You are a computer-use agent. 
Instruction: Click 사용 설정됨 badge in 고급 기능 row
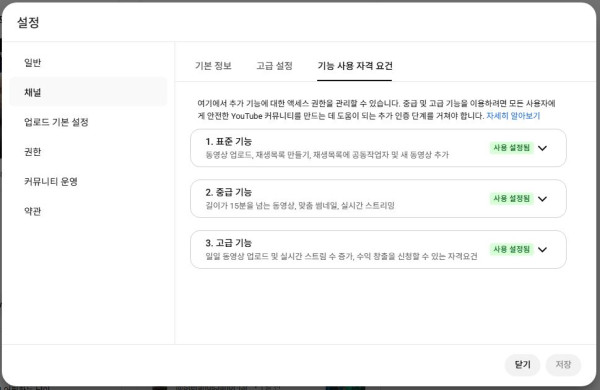[x=511, y=250]
